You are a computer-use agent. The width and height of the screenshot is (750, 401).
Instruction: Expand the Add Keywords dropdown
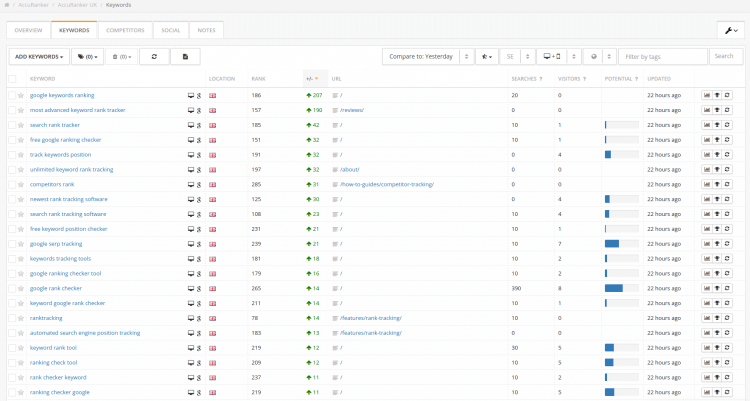(x=40, y=57)
